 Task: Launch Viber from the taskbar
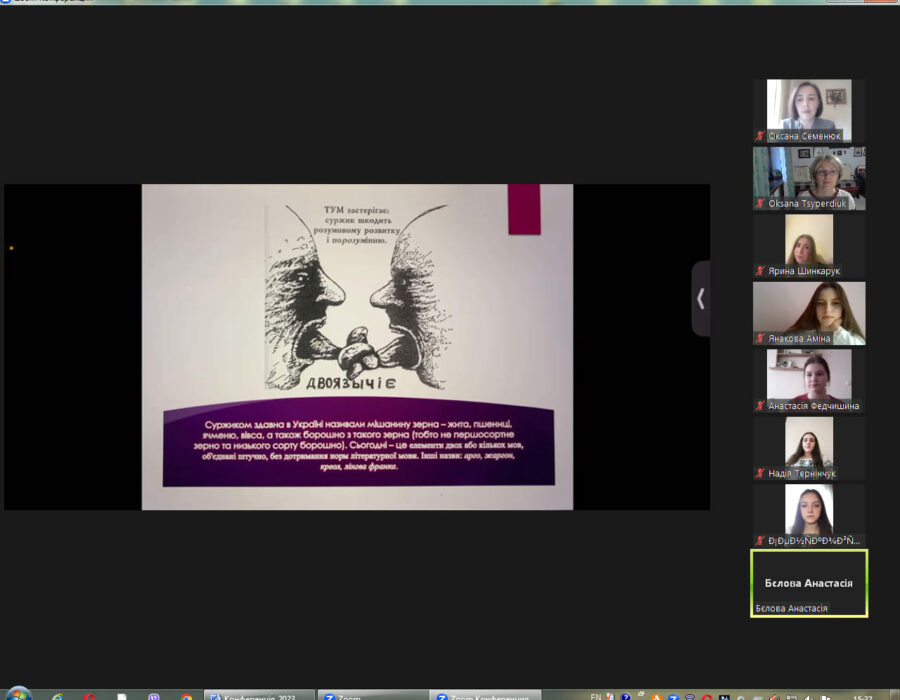tap(153, 696)
